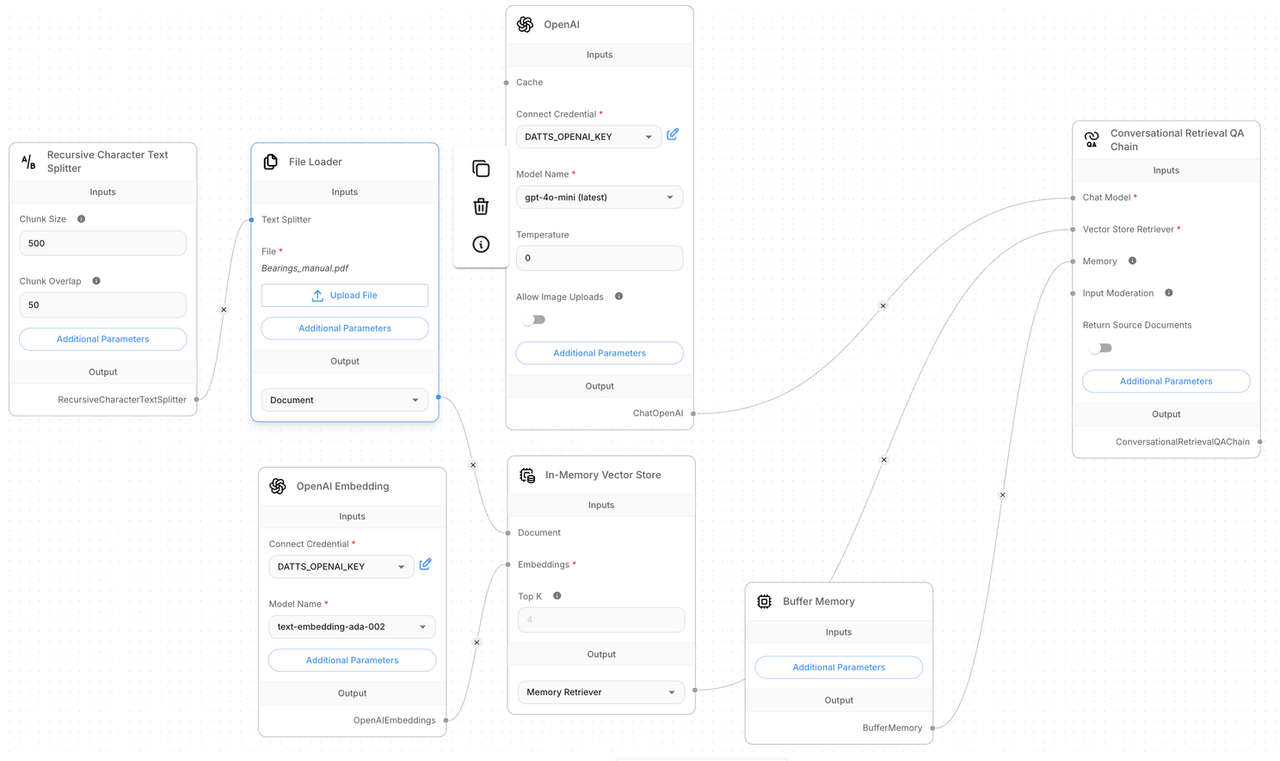Click Upload File button

tap(345, 295)
